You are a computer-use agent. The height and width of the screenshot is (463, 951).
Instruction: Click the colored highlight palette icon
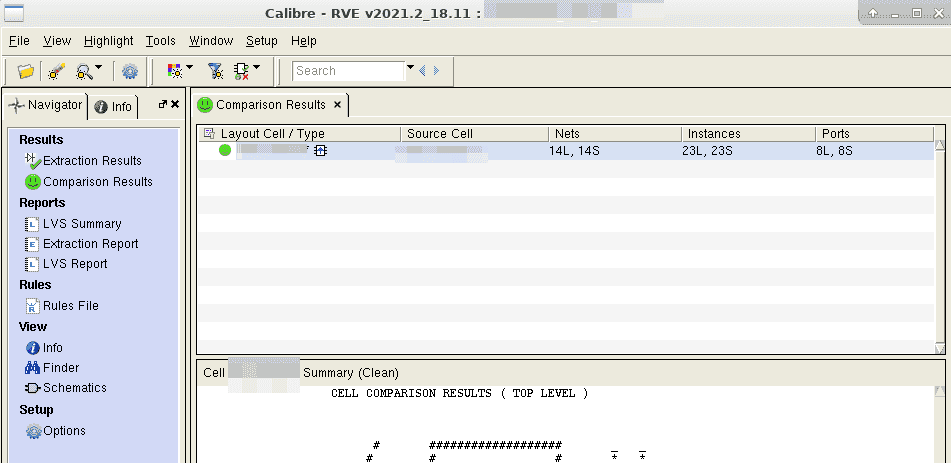[x=175, y=71]
